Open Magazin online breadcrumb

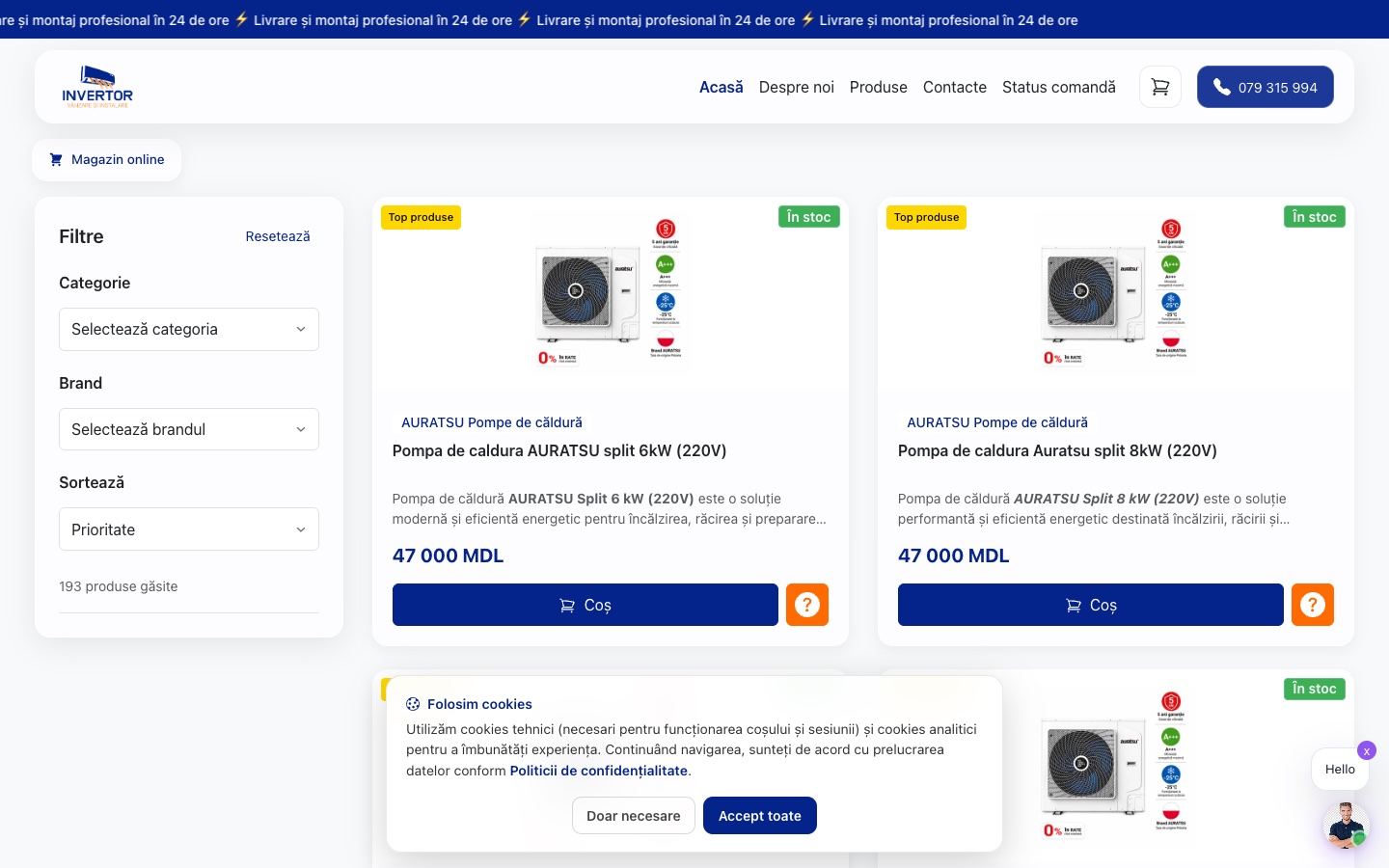coord(107,160)
